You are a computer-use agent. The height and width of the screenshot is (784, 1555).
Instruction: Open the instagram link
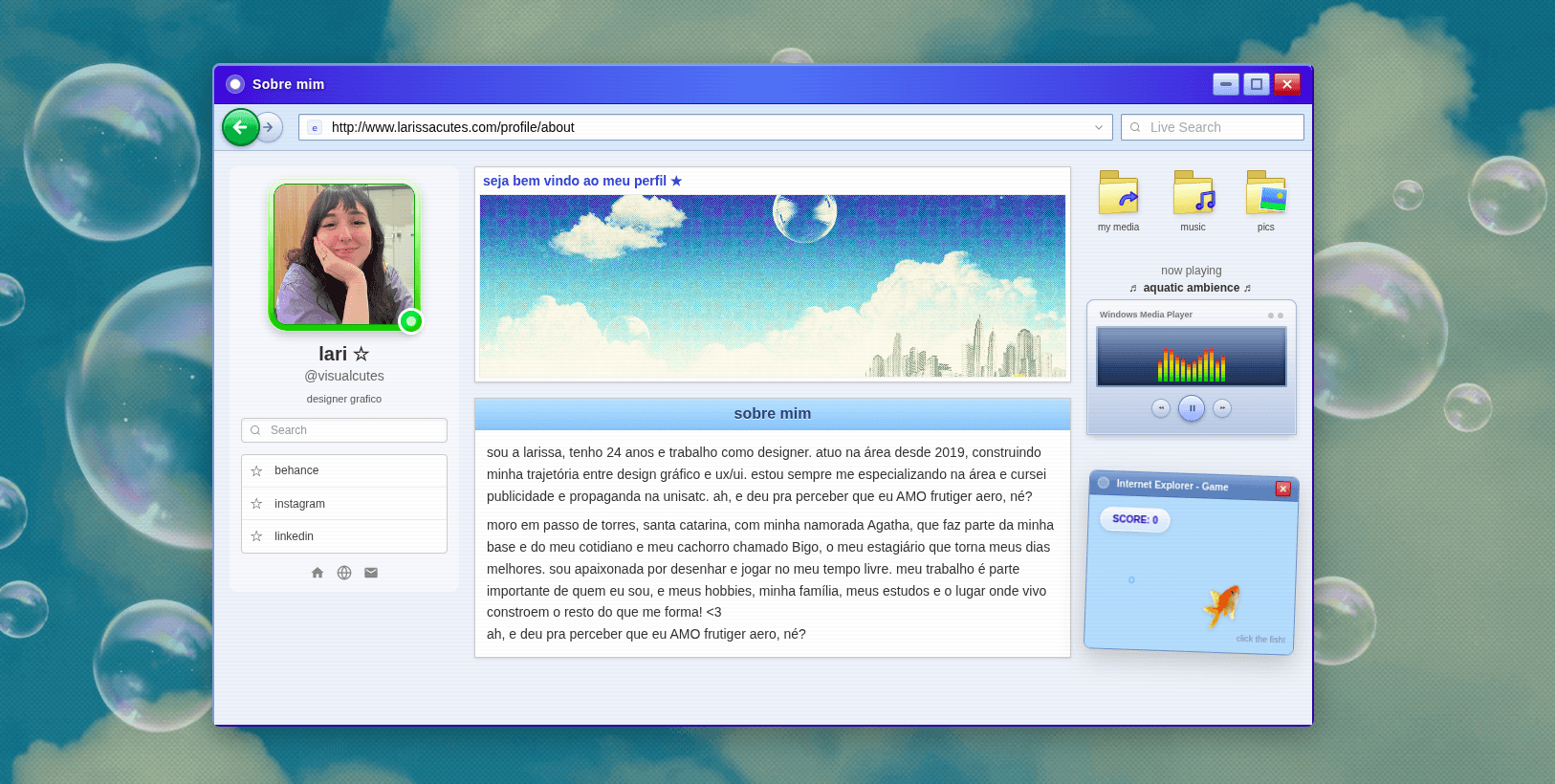(299, 504)
